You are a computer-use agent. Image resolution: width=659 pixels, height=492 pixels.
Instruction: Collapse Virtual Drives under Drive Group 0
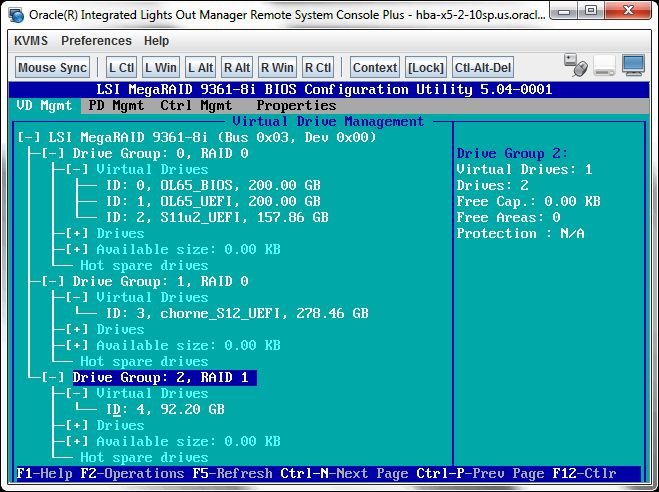77,169
